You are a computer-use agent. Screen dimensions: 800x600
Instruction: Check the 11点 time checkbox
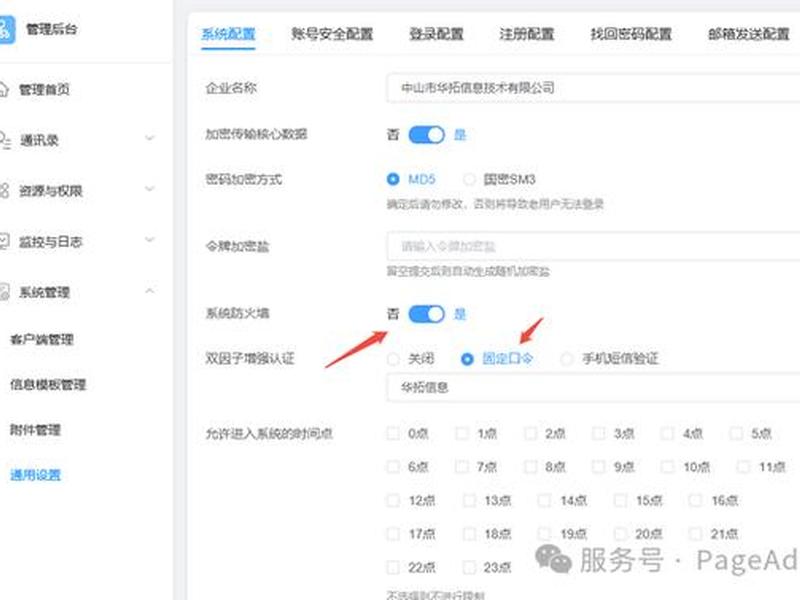[x=744, y=466]
